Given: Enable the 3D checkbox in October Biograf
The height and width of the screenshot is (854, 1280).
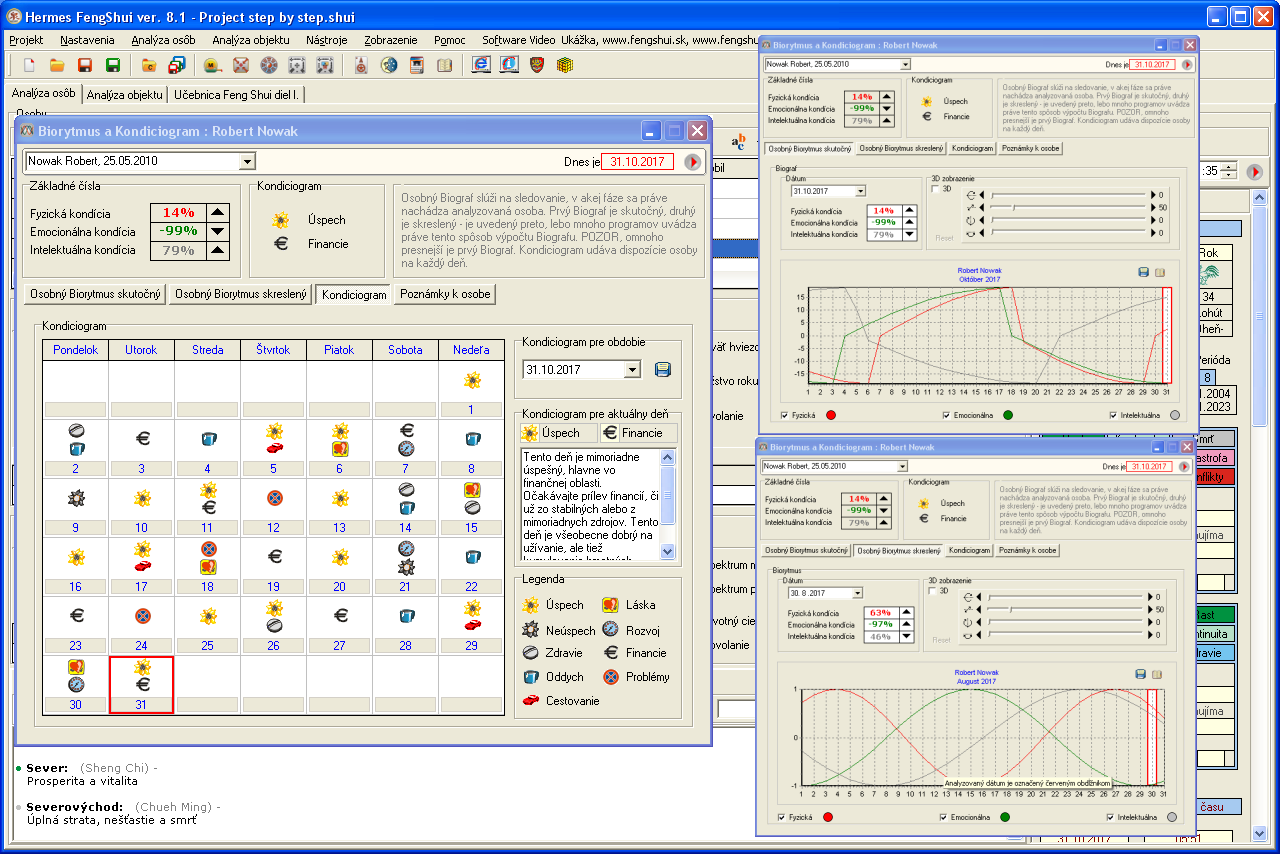Looking at the screenshot, I should point(936,189).
